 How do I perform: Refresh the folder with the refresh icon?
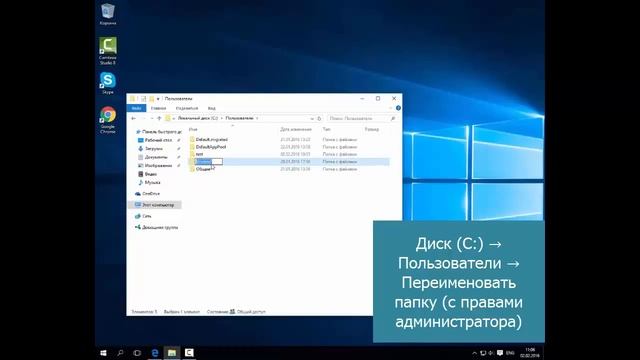pos(319,118)
